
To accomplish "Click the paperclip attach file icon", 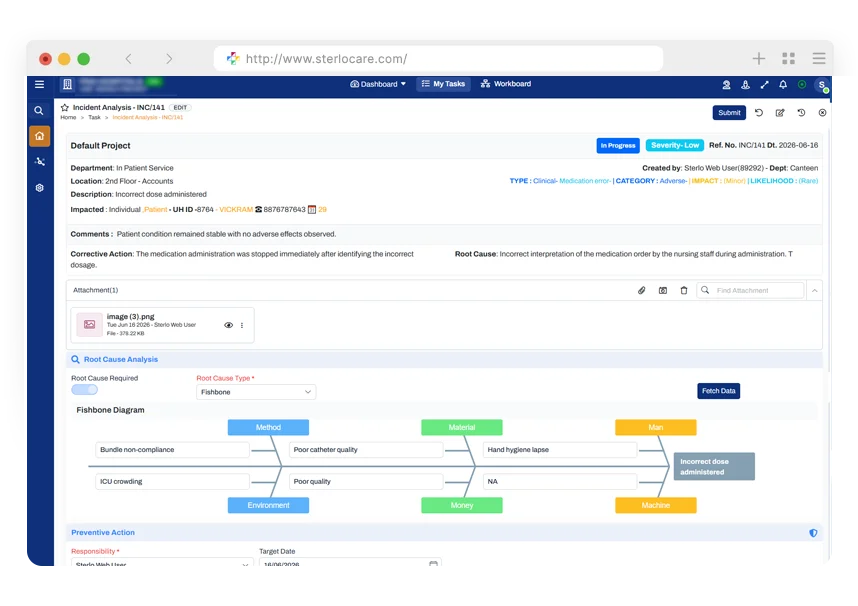I will (x=641, y=290).
